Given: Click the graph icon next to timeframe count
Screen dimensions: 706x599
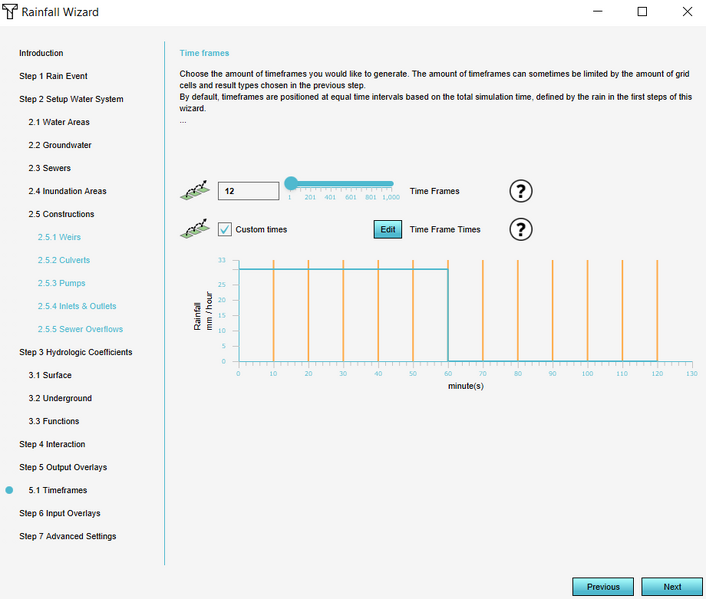Looking at the screenshot, I should click(x=194, y=191).
